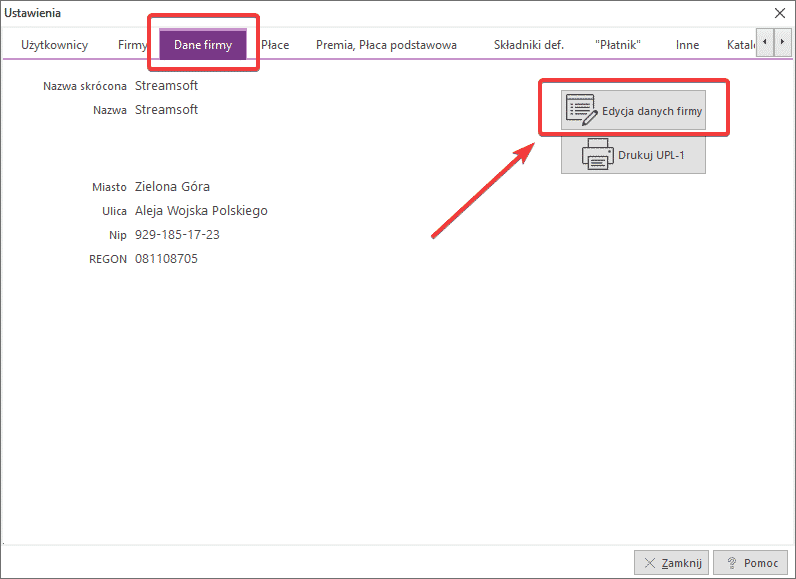The image size is (796, 579).
Task: Switch to Premia, Płaca podstawowa tab
Action: [386, 45]
